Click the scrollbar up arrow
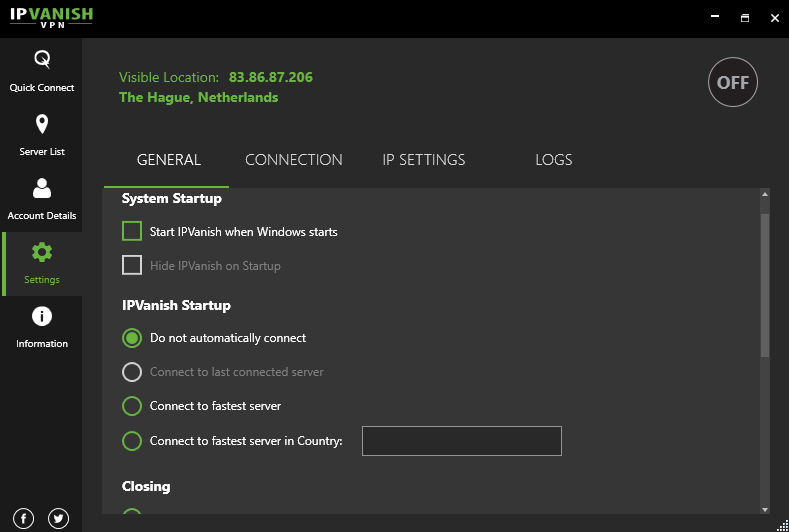This screenshot has height=532, width=789. 765,194
